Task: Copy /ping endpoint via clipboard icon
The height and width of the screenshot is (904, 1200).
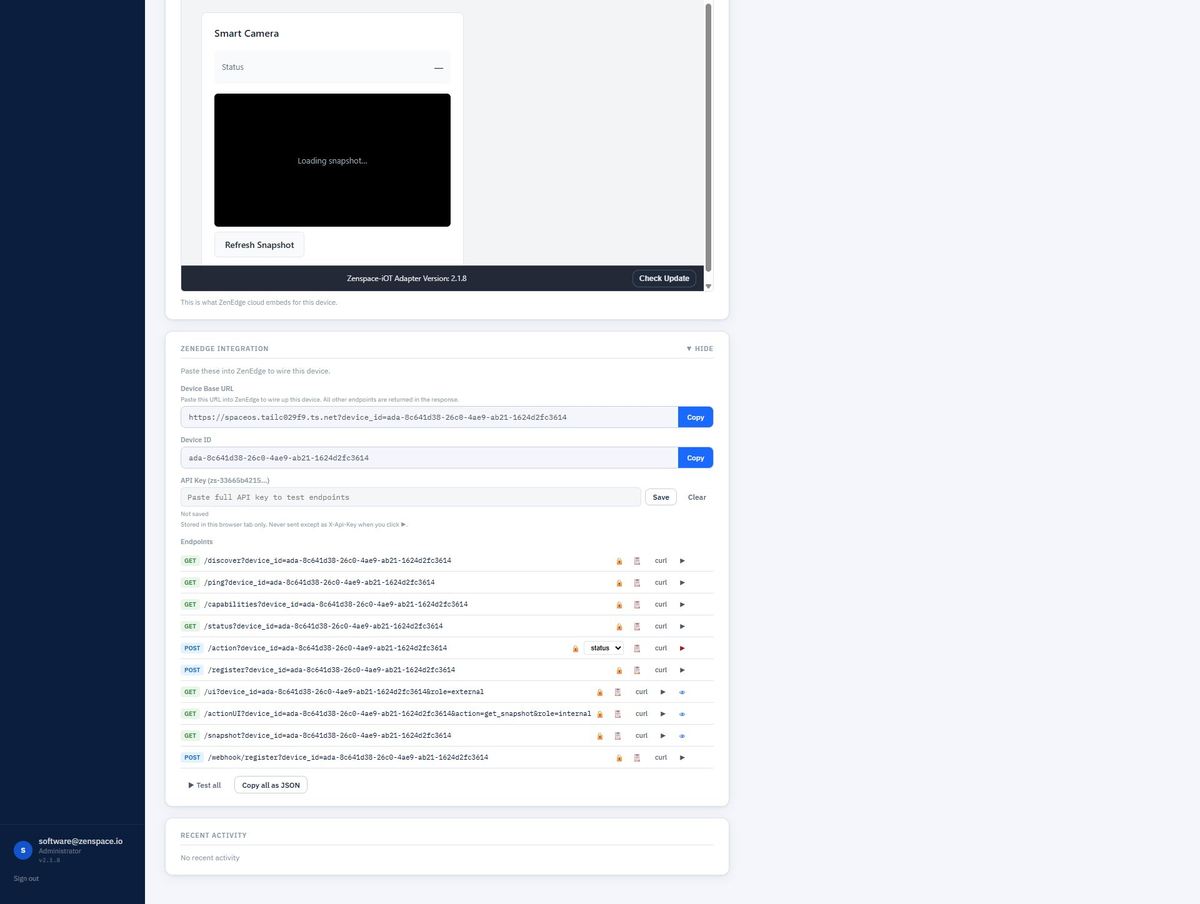Action: tap(637, 583)
